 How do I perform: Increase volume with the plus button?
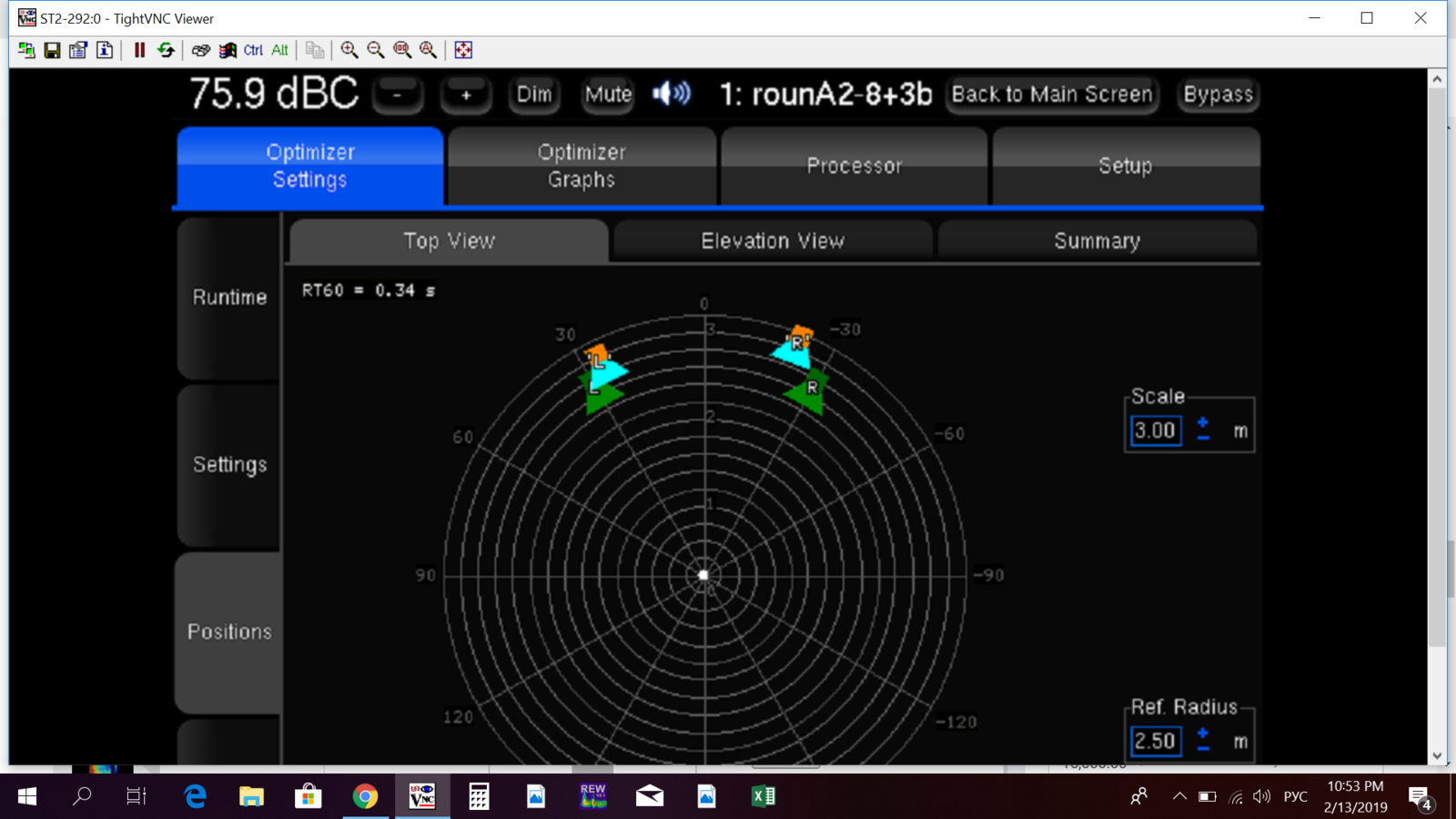point(466,95)
